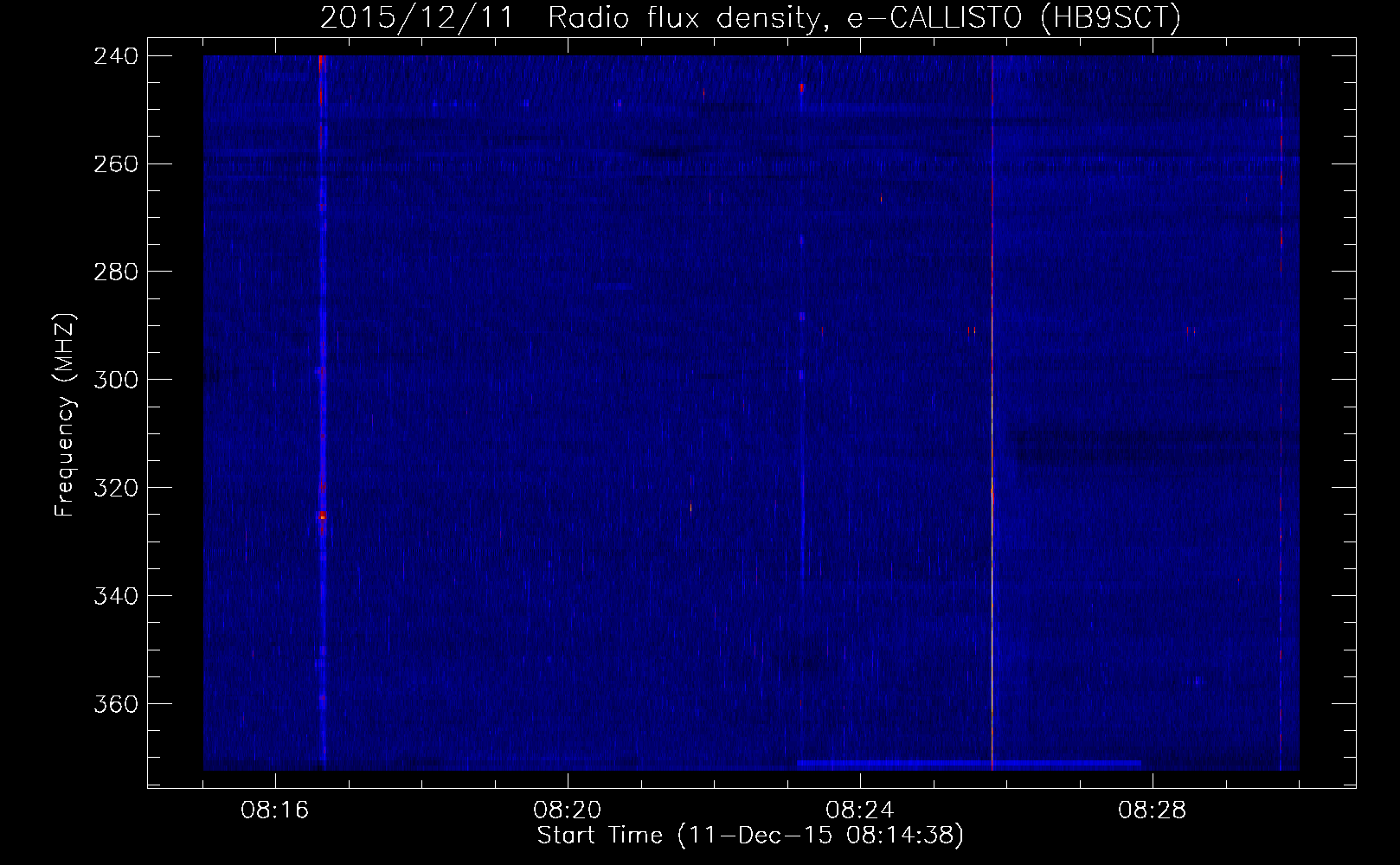Click the 08:20 time tick label
The height and width of the screenshot is (865, 1400).
[568, 811]
